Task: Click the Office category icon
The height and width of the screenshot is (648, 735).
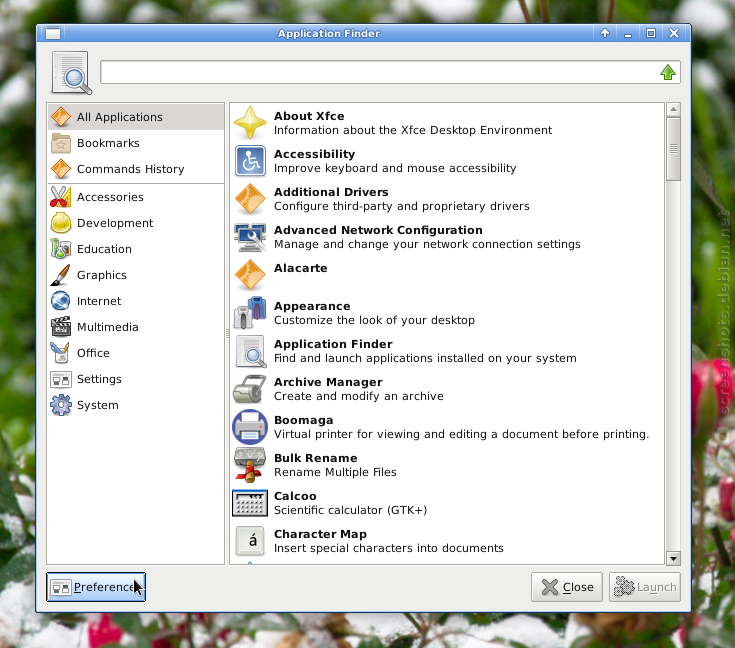Action: coord(61,353)
